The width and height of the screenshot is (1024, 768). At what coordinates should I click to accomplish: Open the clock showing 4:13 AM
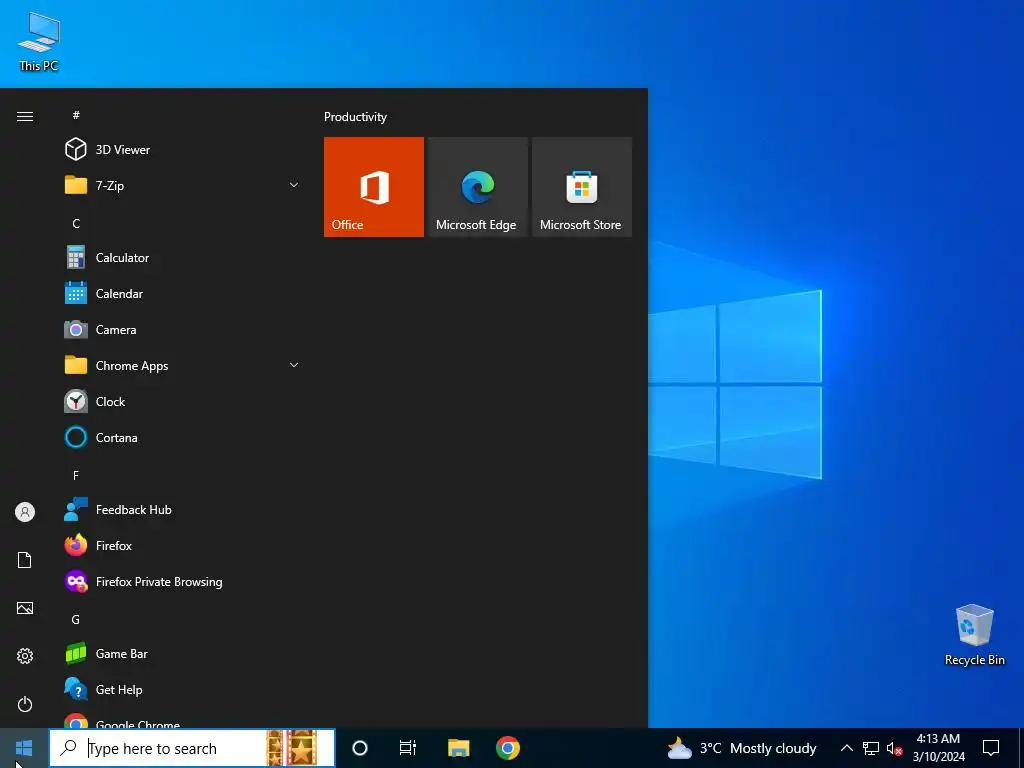tap(938, 748)
